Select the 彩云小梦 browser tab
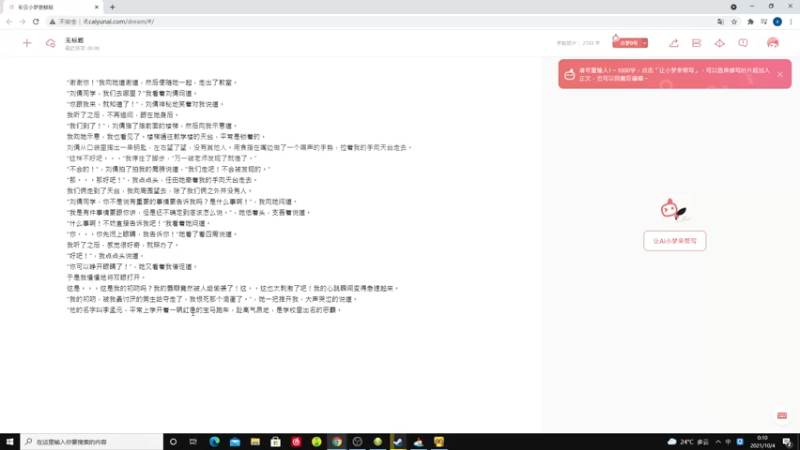The width and height of the screenshot is (800, 450). coord(51,7)
